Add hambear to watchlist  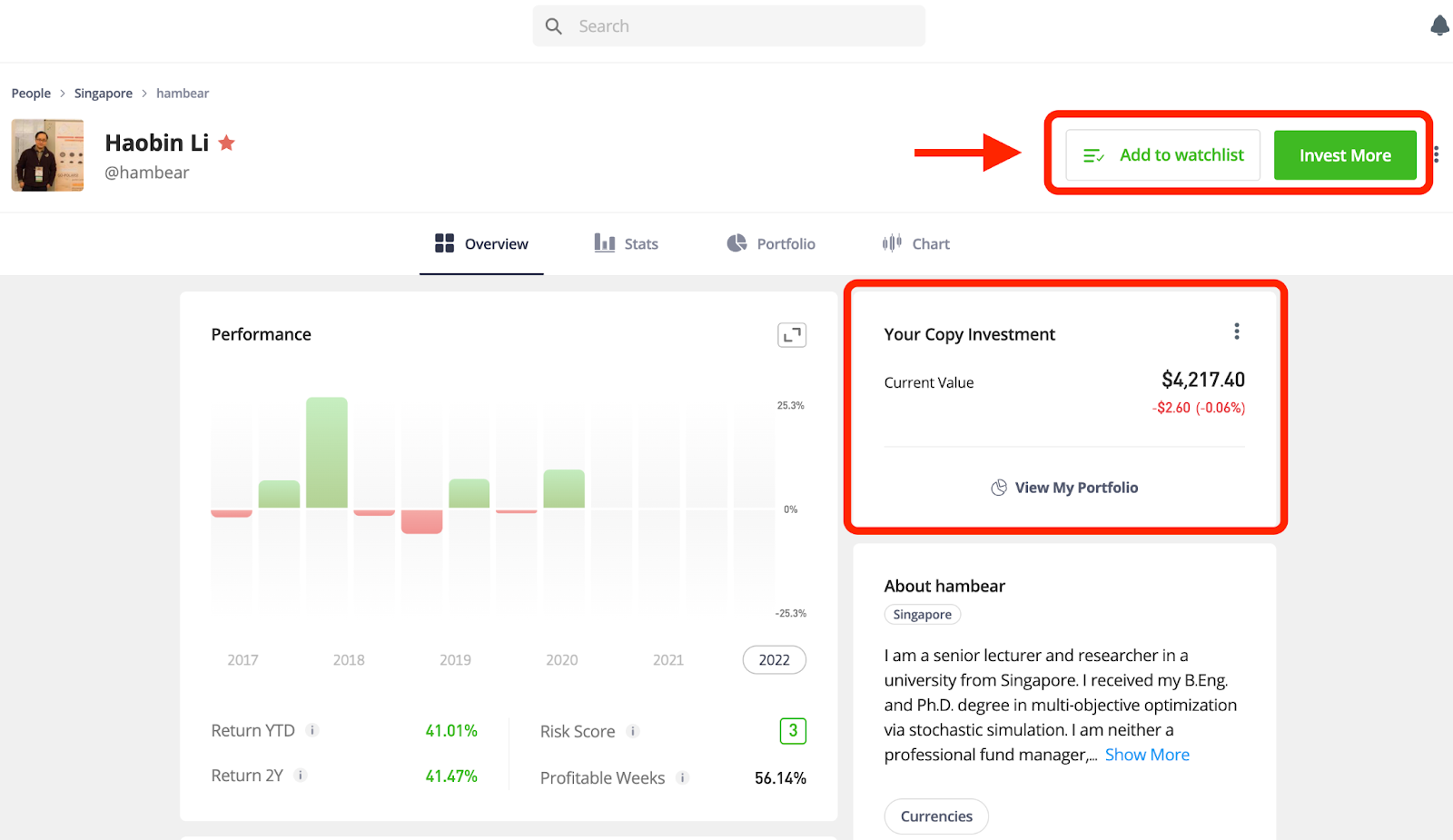click(x=1162, y=155)
